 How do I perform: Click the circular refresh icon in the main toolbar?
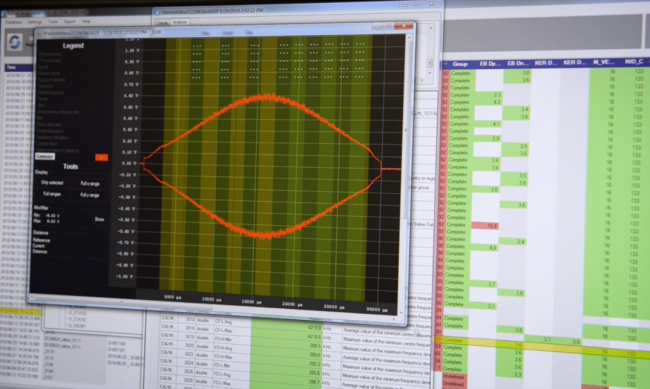(x=14, y=42)
